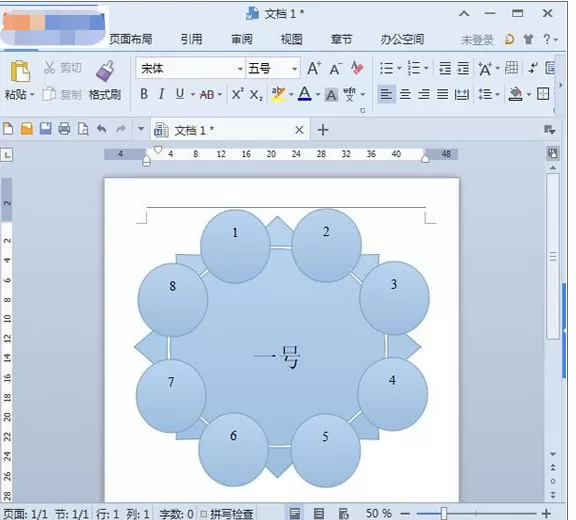Toggle Underline formatting
Viewport: 576px width, 520px height.
point(180,94)
